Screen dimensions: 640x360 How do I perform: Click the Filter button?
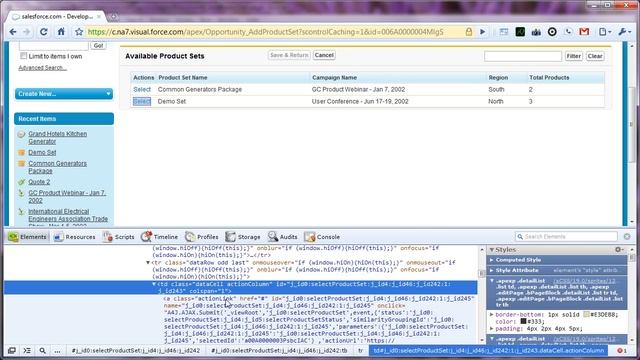pyautogui.click(x=573, y=56)
